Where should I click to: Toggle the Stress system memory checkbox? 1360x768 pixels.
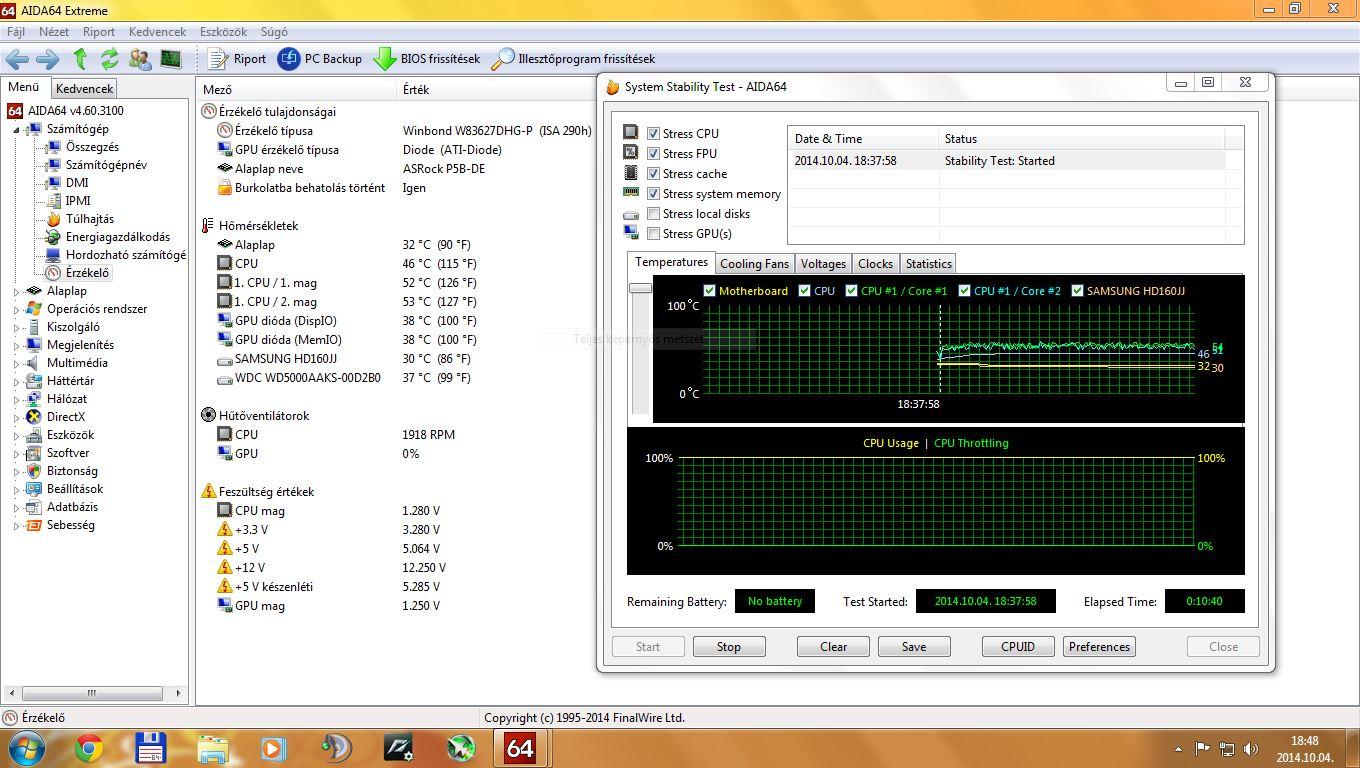coord(653,193)
